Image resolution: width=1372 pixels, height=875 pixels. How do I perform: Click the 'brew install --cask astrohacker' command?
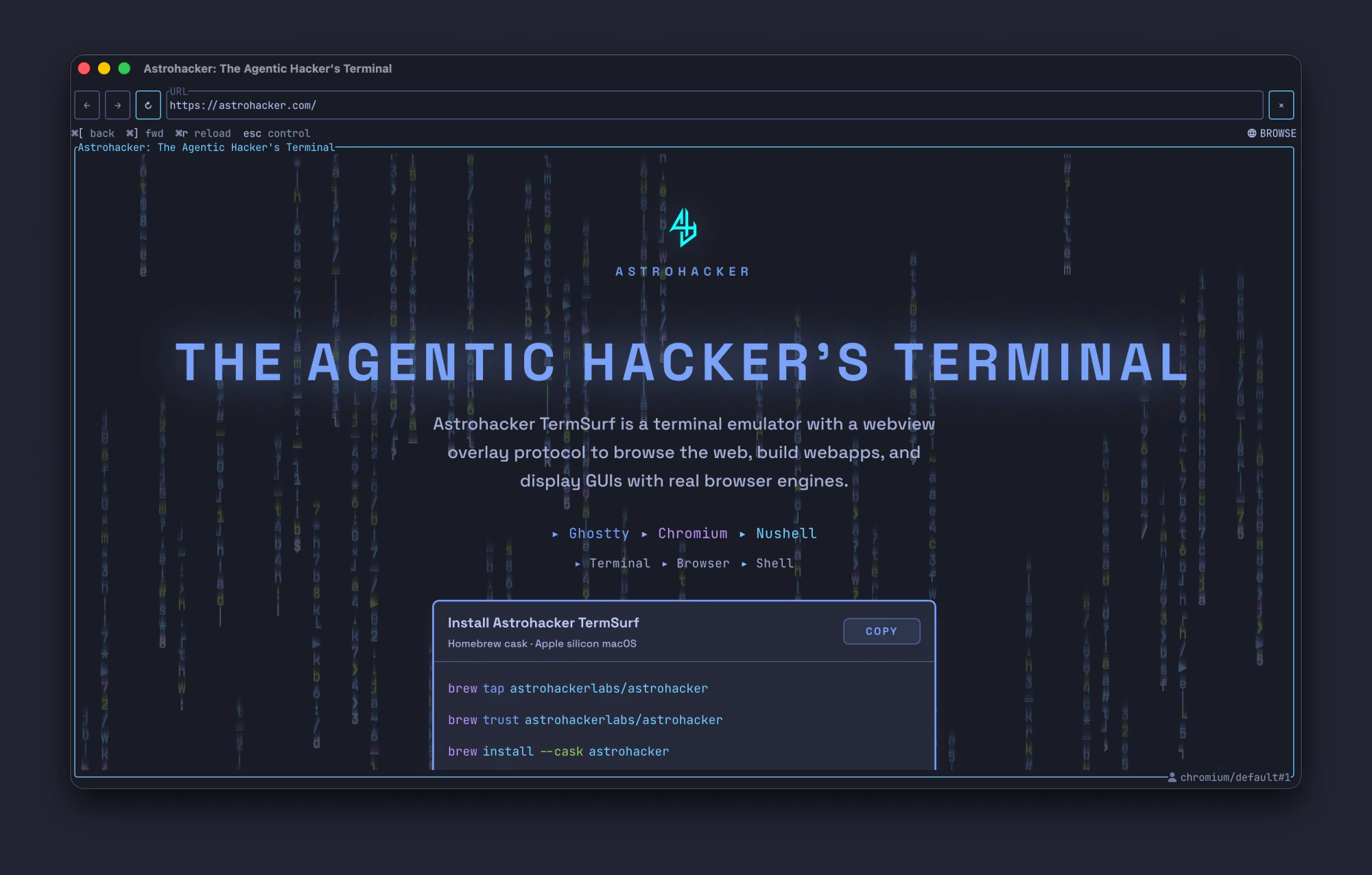(x=558, y=752)
